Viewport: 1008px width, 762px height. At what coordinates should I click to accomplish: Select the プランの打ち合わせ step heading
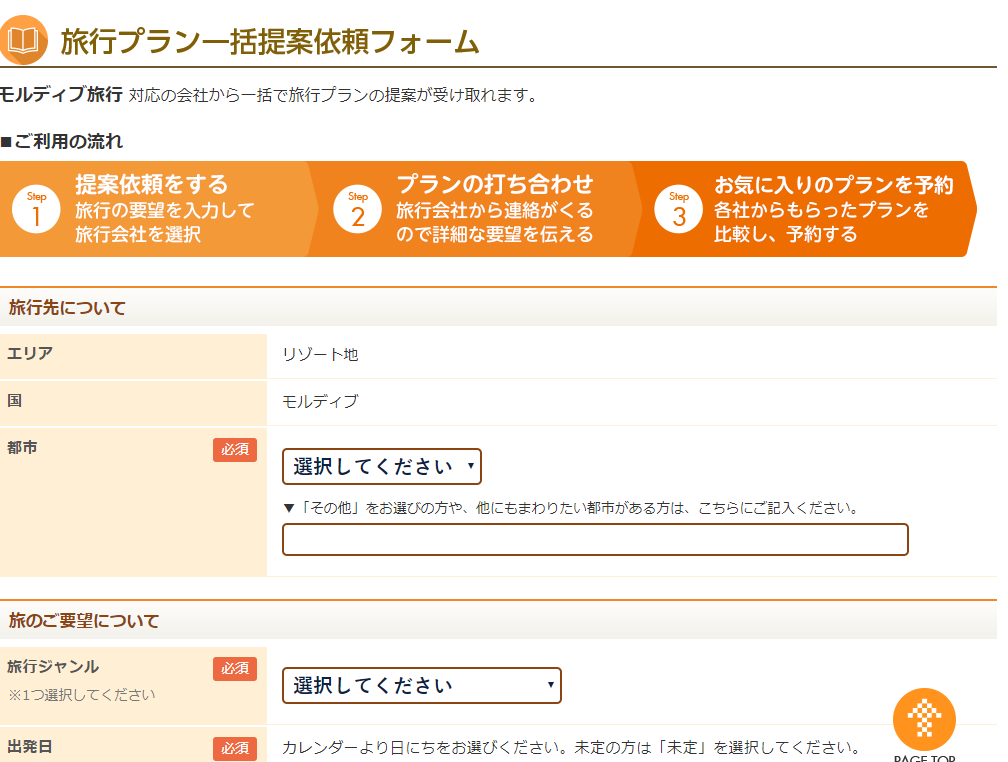[494, 185]
